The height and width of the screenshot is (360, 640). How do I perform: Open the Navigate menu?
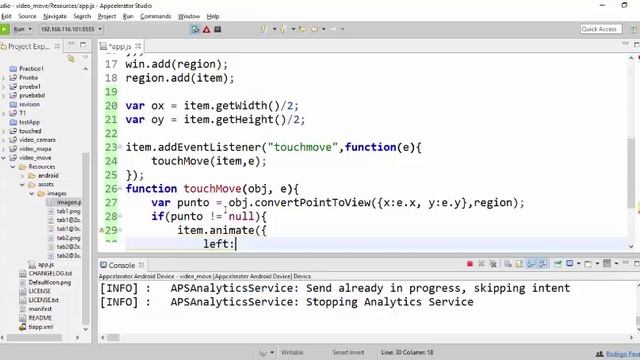pos(55,16)
